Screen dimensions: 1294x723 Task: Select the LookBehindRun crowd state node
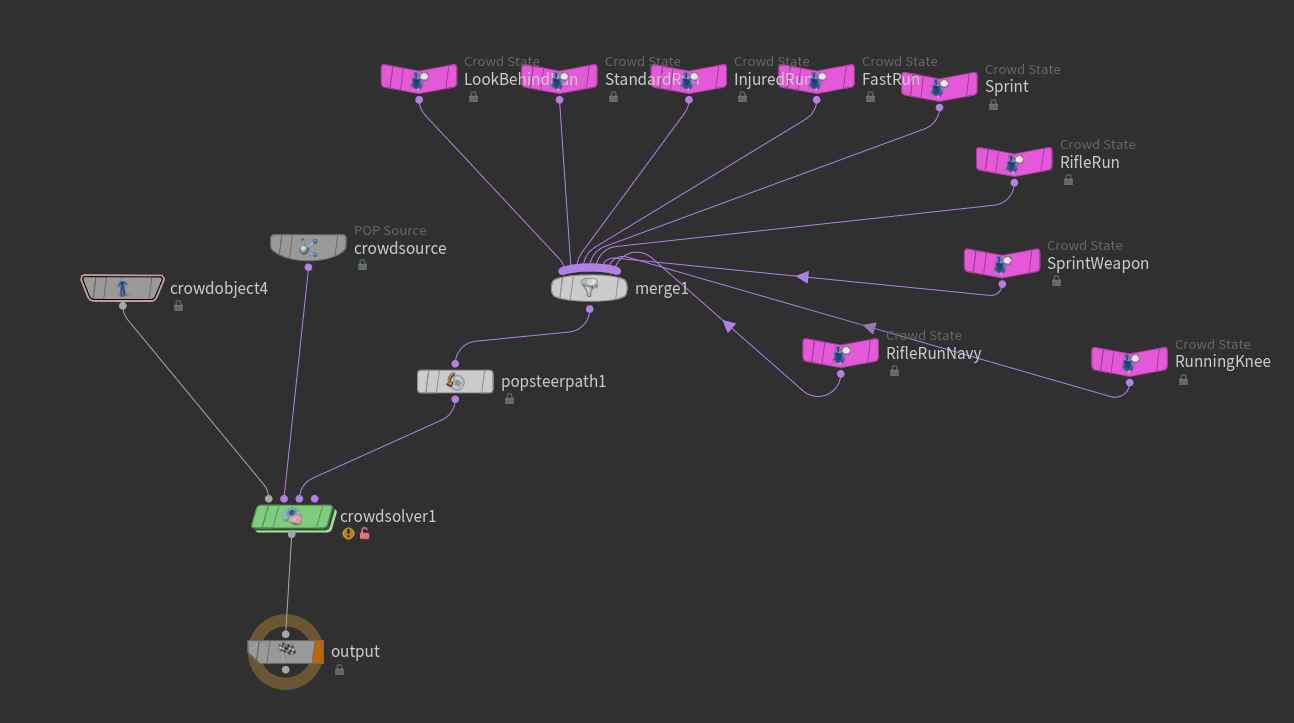point(418,78)
